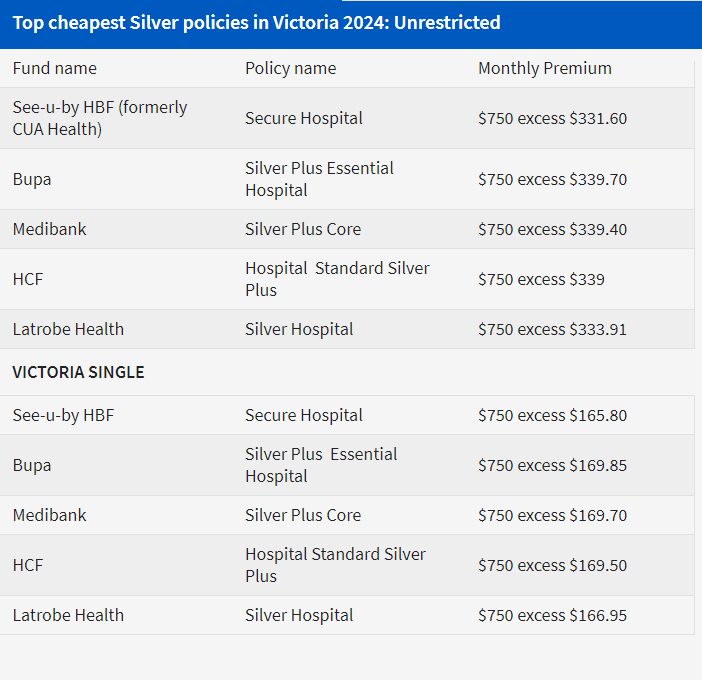The width and height of the screenshot is (702, 680).
Task: Select the $750 excess $165.80 premium cell
Action: pos(552,415)
